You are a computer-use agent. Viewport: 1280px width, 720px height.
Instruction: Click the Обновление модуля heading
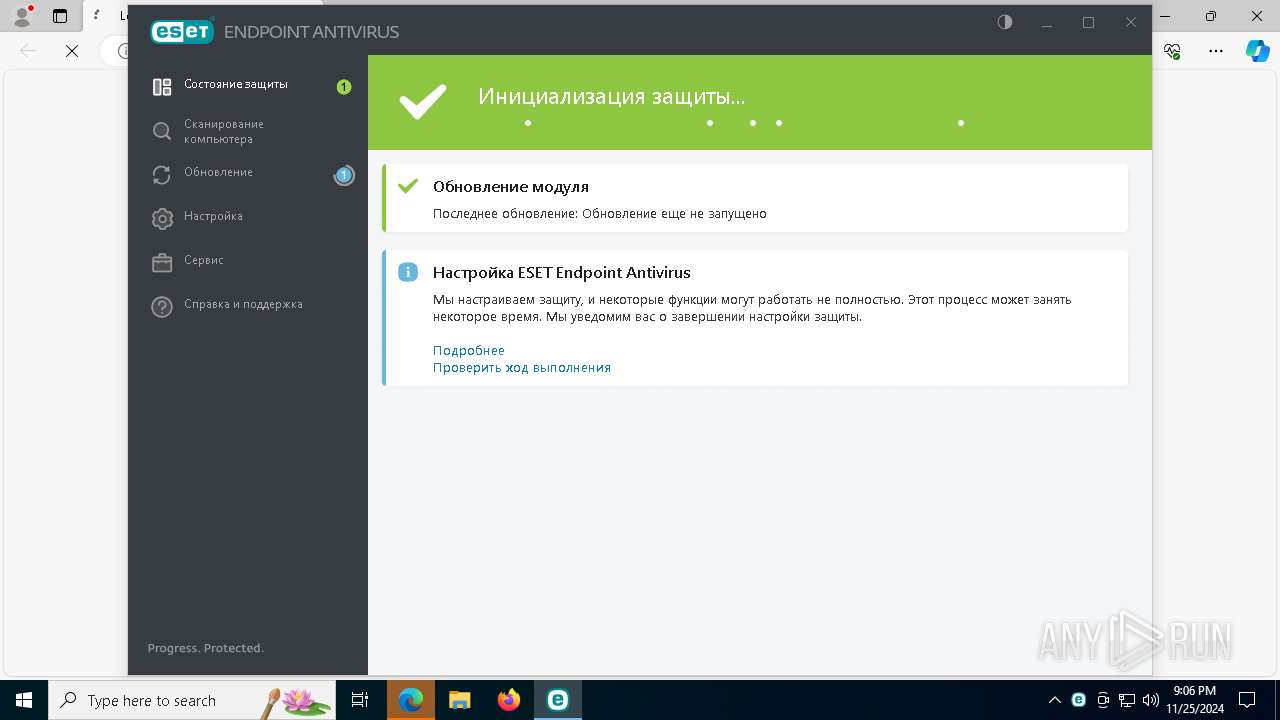tap(511, 187)
